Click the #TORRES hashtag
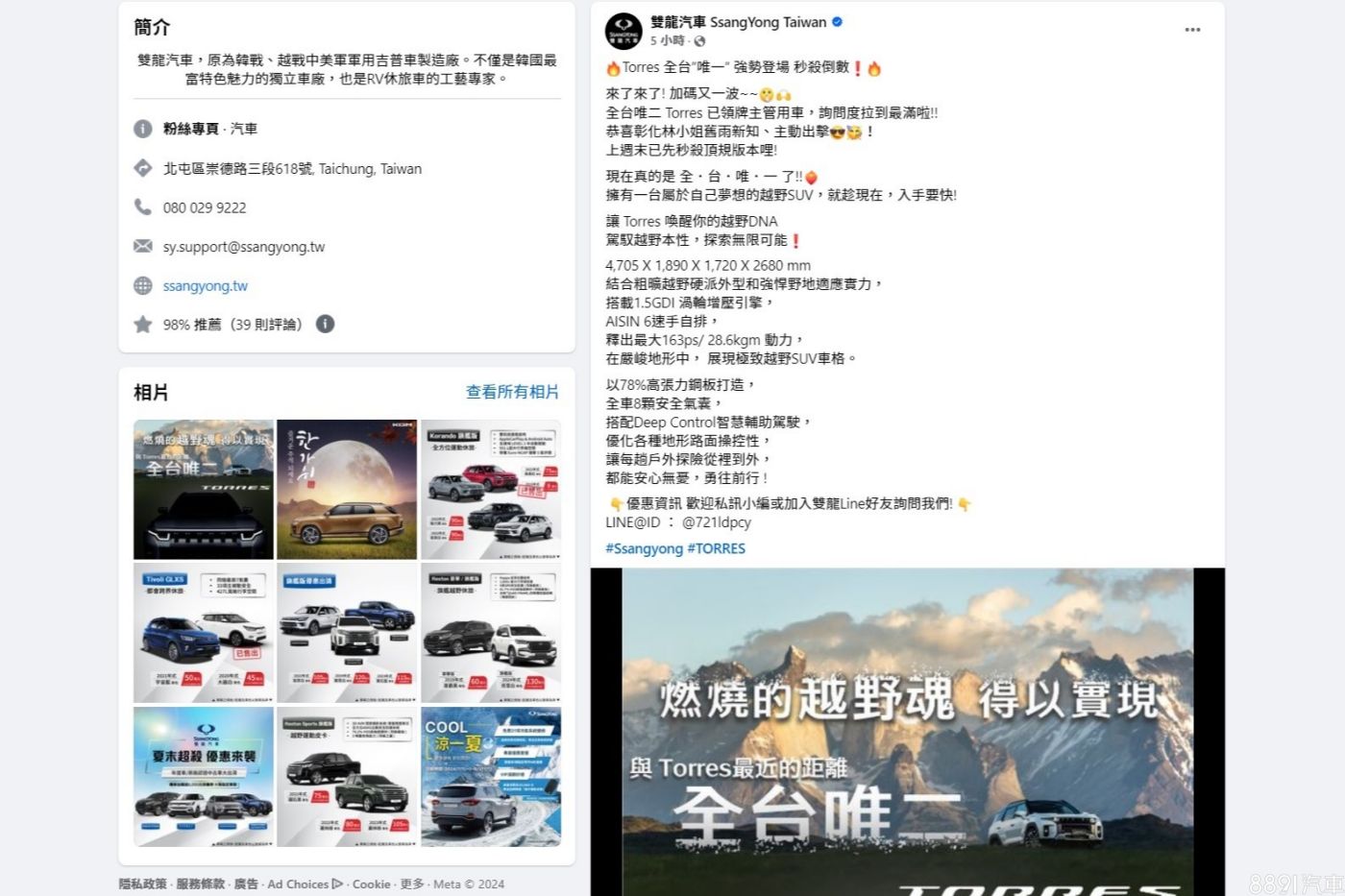The width and height of the screenshot is (1345, 896). pyautogui.click(x=716, y=548)
